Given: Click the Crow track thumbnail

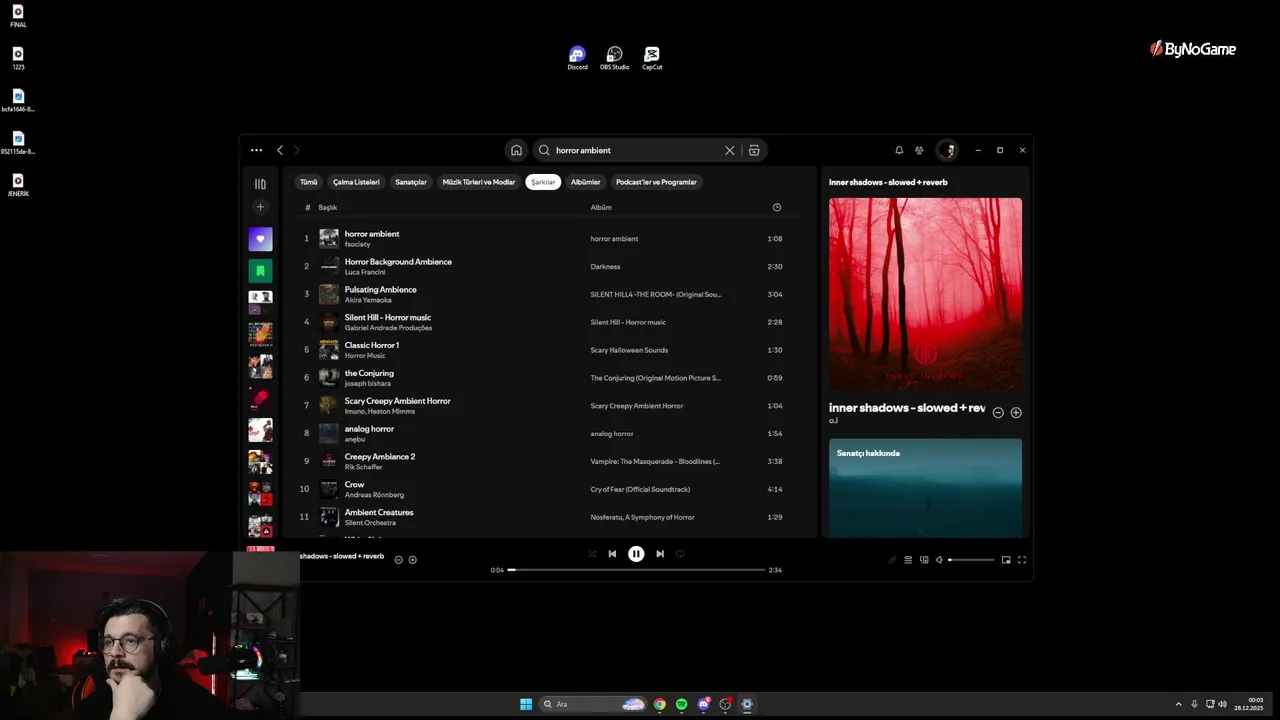Looking at the screenshot, I should [x=329, y=490].
